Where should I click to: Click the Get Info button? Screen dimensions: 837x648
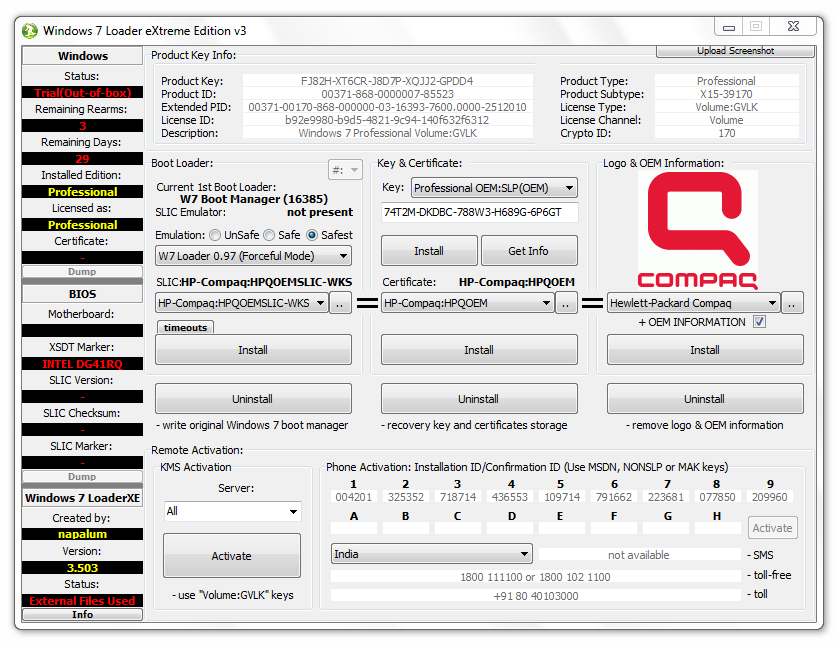click(528, 251)
